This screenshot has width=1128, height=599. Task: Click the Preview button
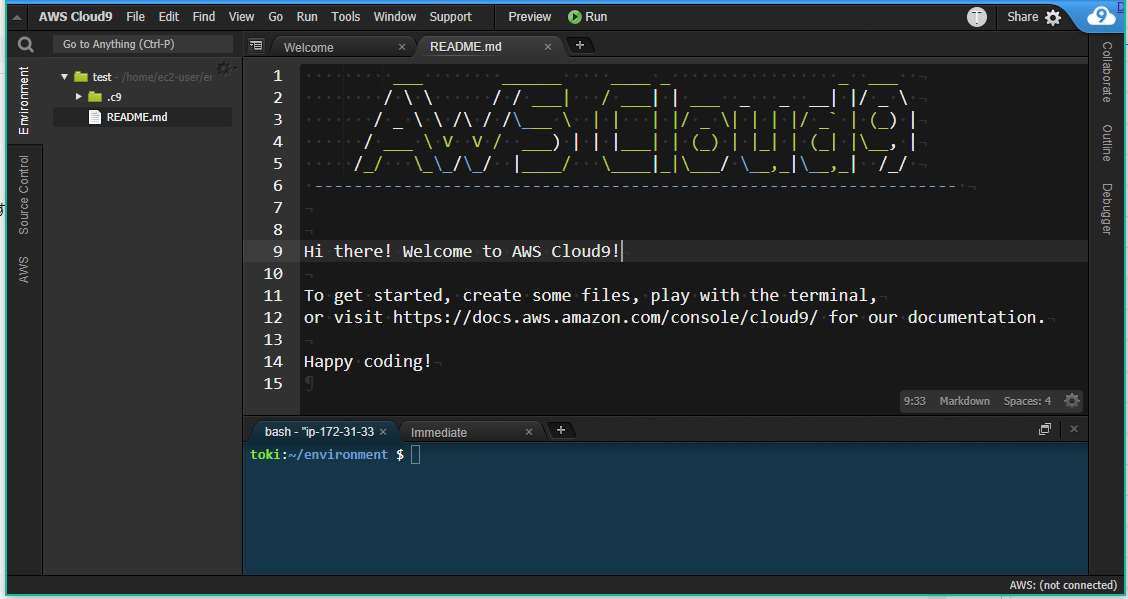[529, 17]
